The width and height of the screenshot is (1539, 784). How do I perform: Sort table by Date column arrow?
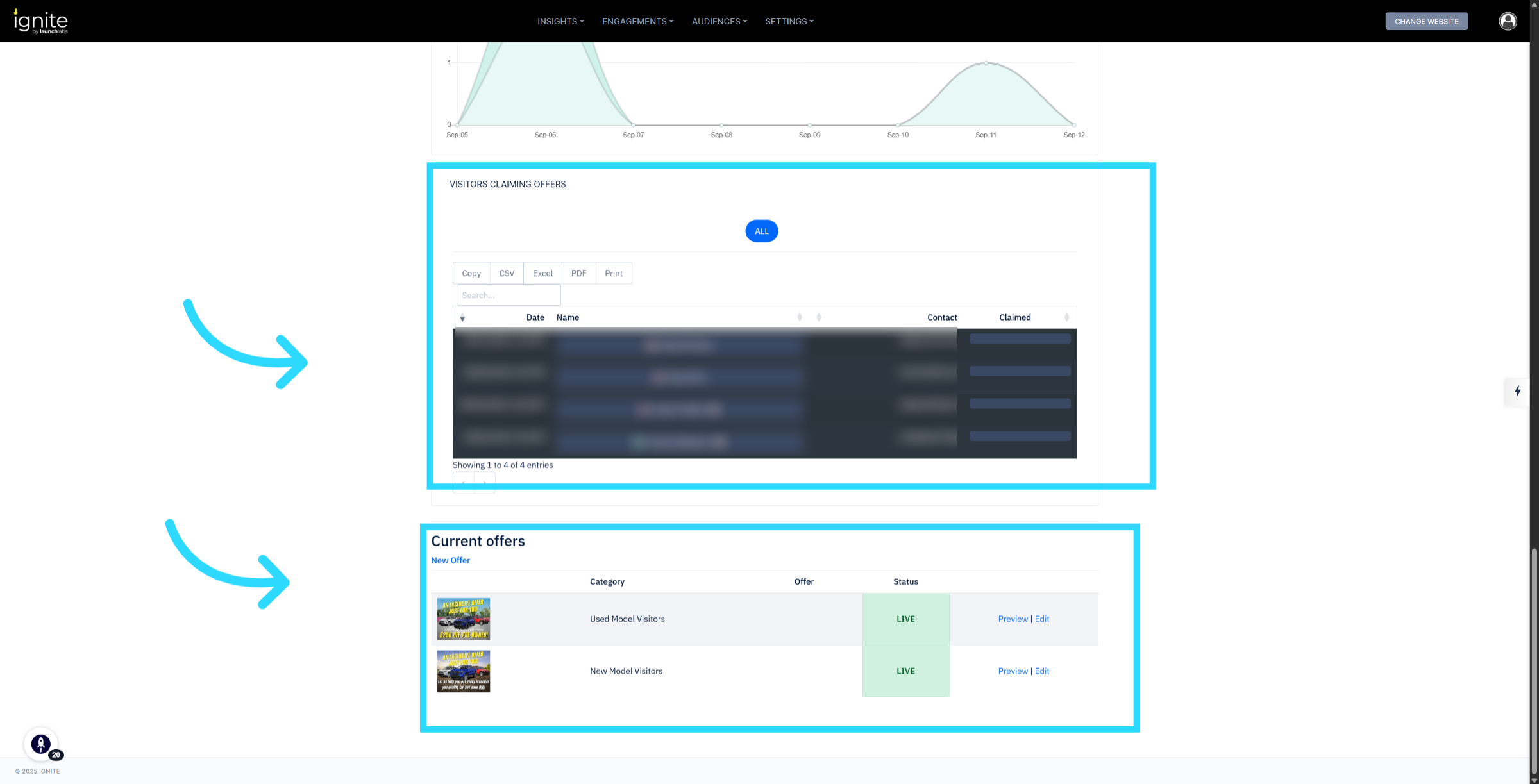[462, 318]
